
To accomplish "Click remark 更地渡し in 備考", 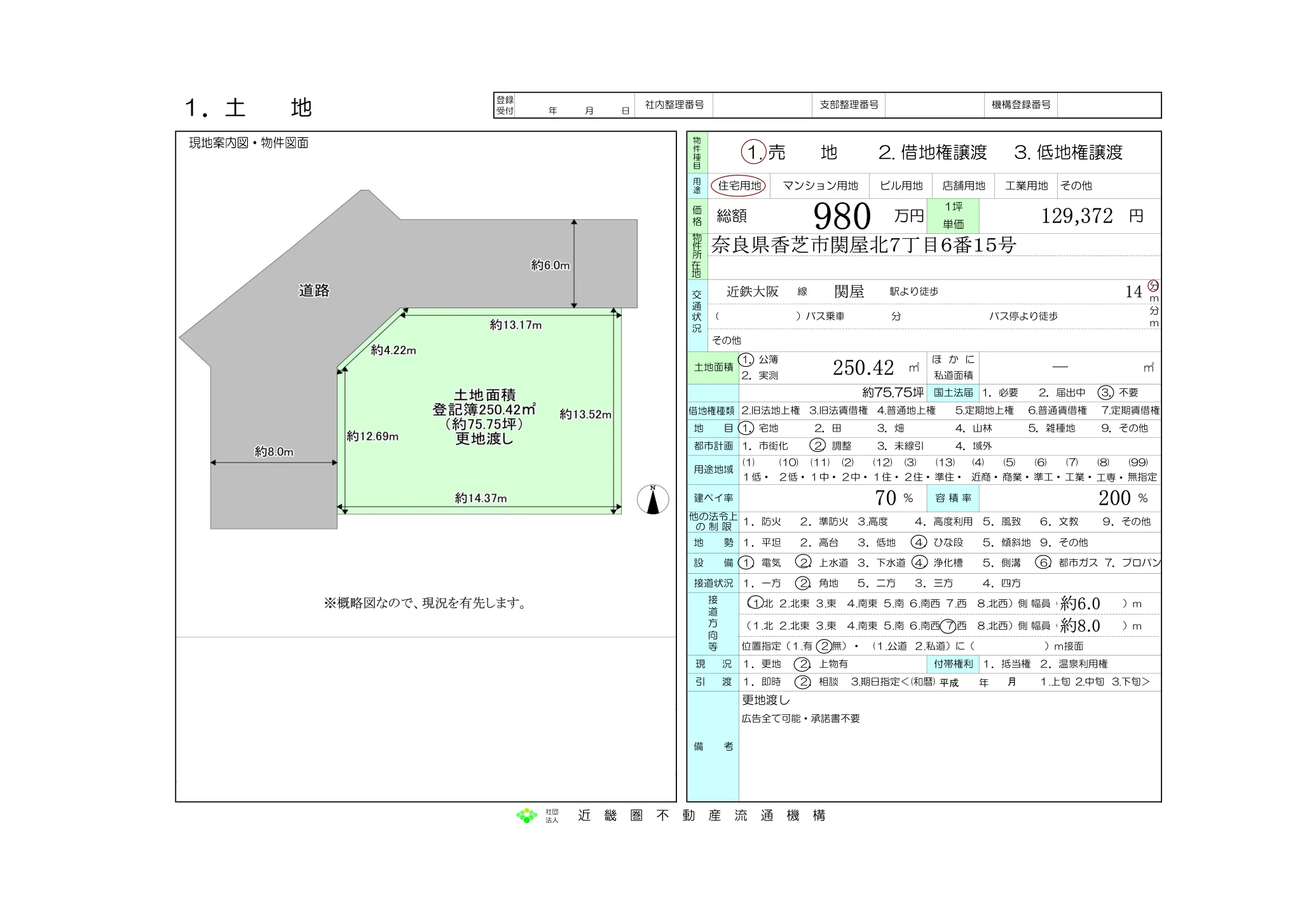I will (766, 700).
